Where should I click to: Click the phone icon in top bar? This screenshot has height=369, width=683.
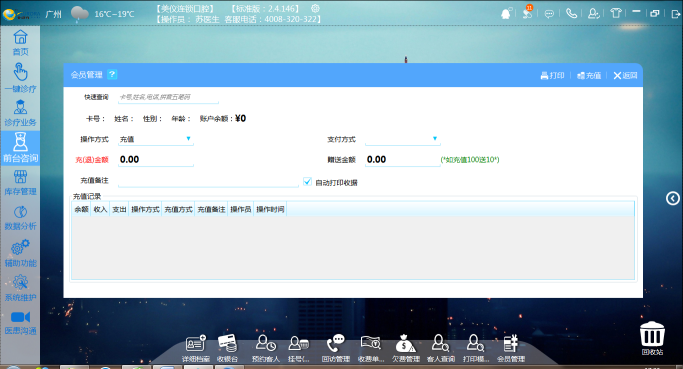click(x=571, y=14)
